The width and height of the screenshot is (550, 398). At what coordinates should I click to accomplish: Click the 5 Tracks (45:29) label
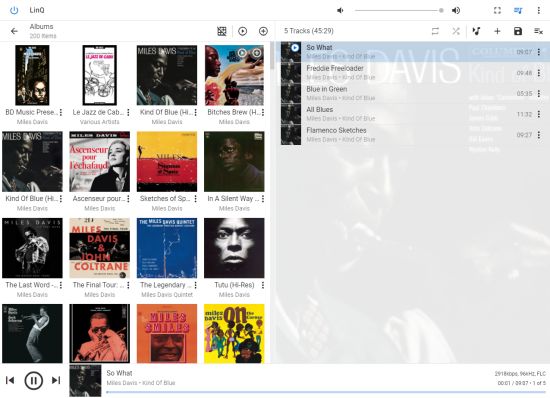pyautogui.click(x=309, y=31)
